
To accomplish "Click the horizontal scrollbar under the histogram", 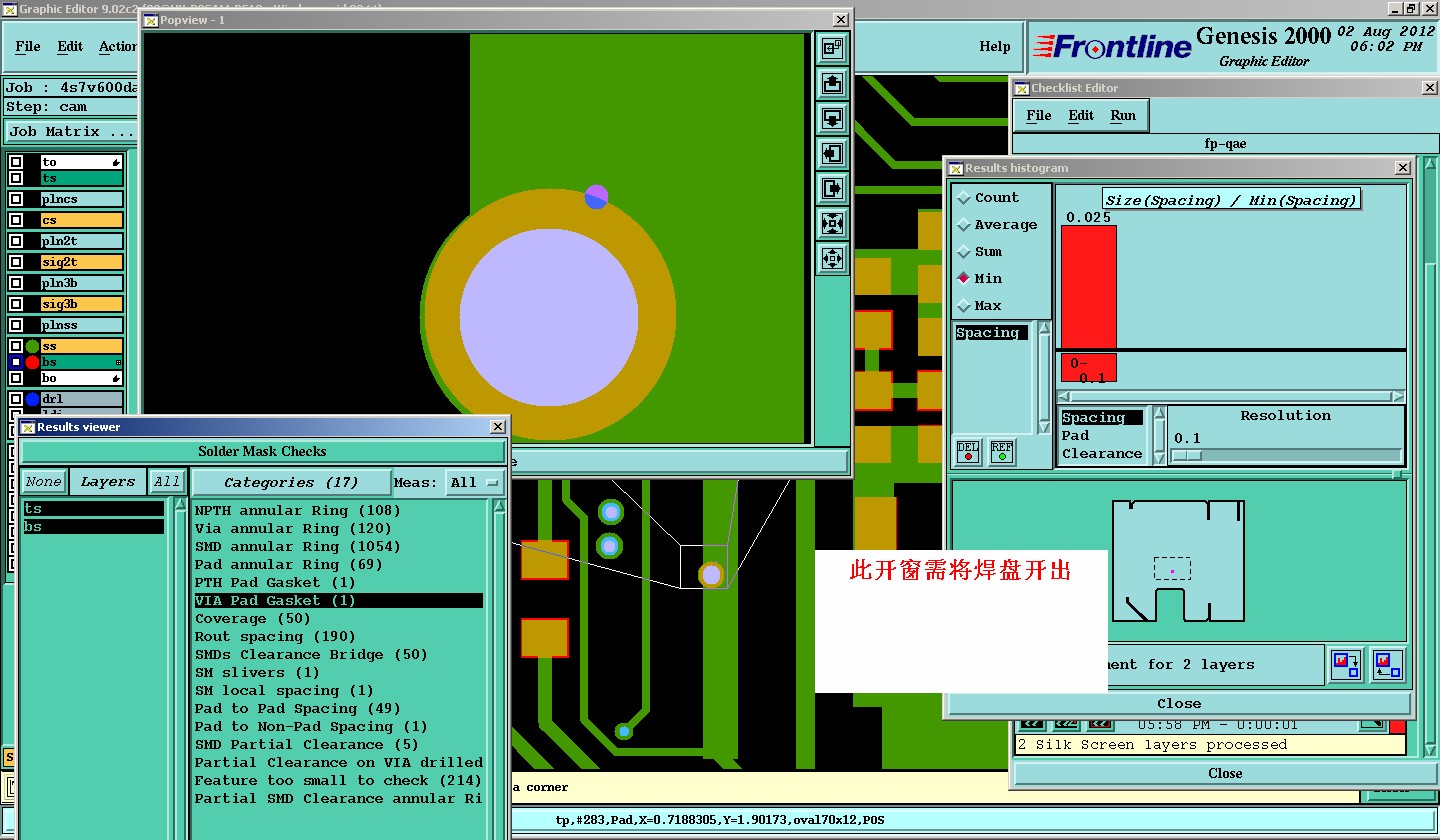I will [x=1232, y=396].
